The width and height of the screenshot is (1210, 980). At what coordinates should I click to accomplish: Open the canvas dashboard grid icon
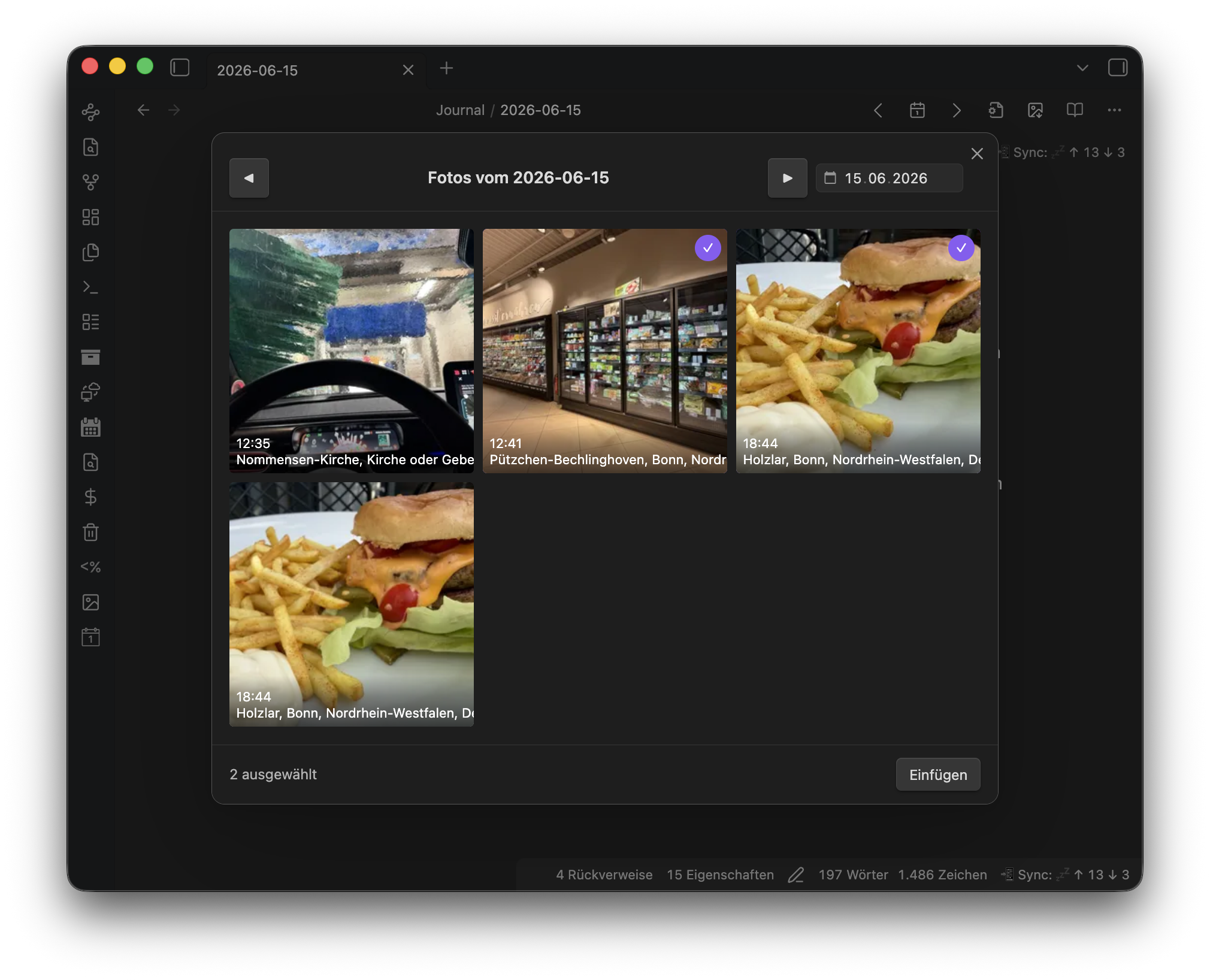(90, 217)
